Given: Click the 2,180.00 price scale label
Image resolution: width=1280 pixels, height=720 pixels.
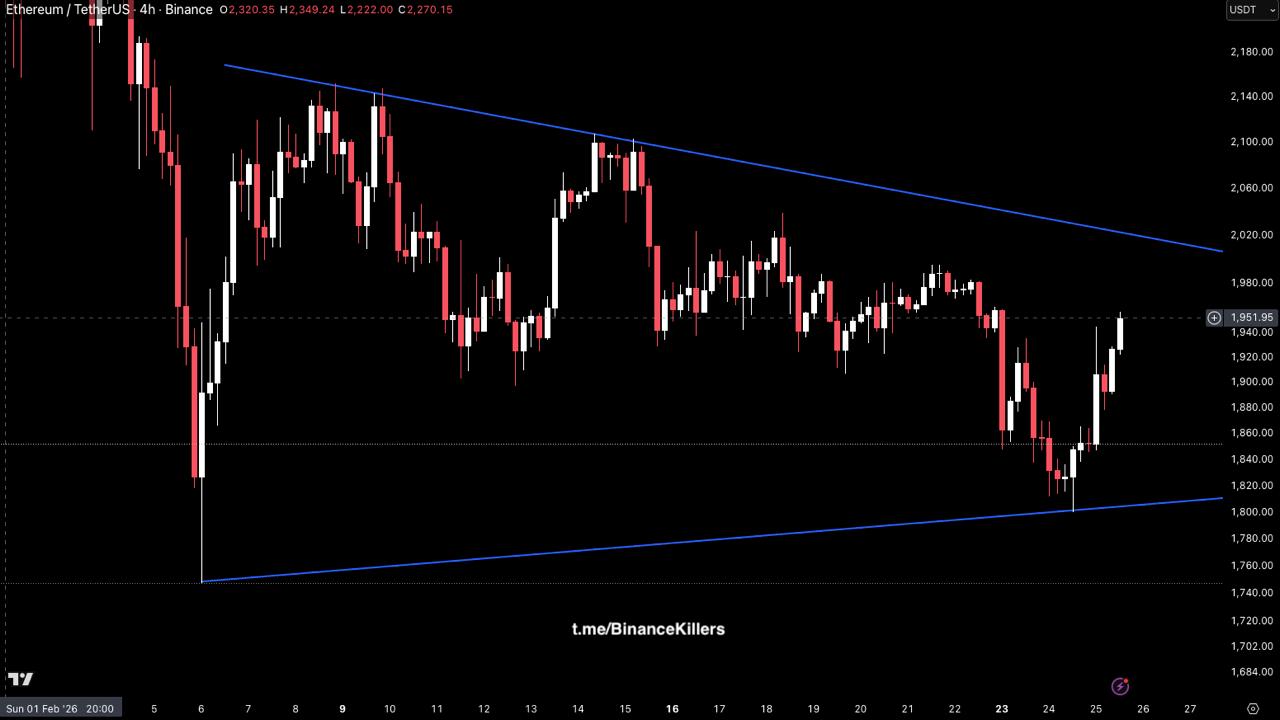Looking at the screenshot, I should point(1250,52).
